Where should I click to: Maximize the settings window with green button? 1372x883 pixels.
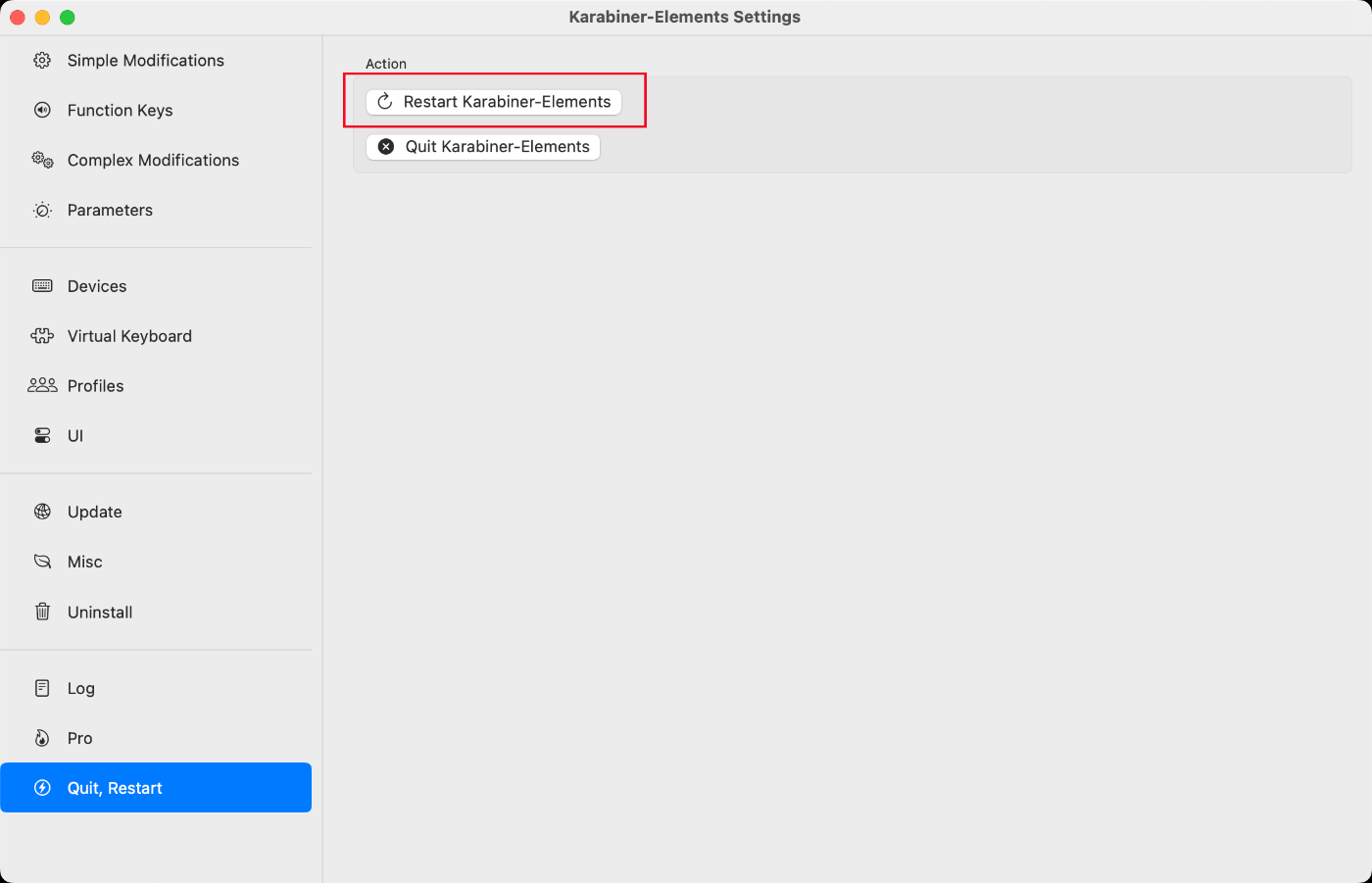[68, 17]
